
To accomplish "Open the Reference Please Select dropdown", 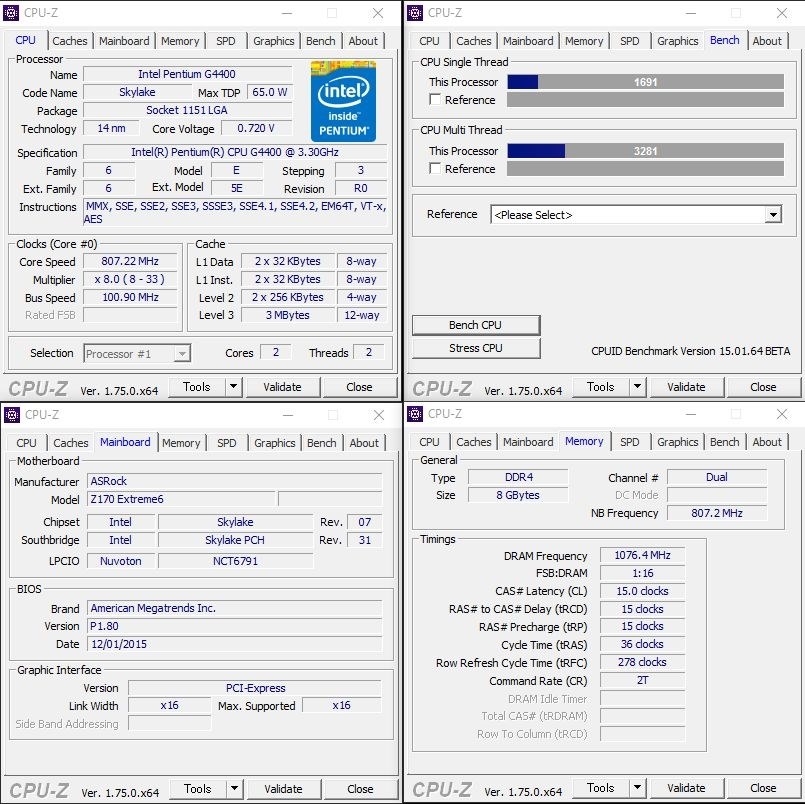I will (636, 215).
